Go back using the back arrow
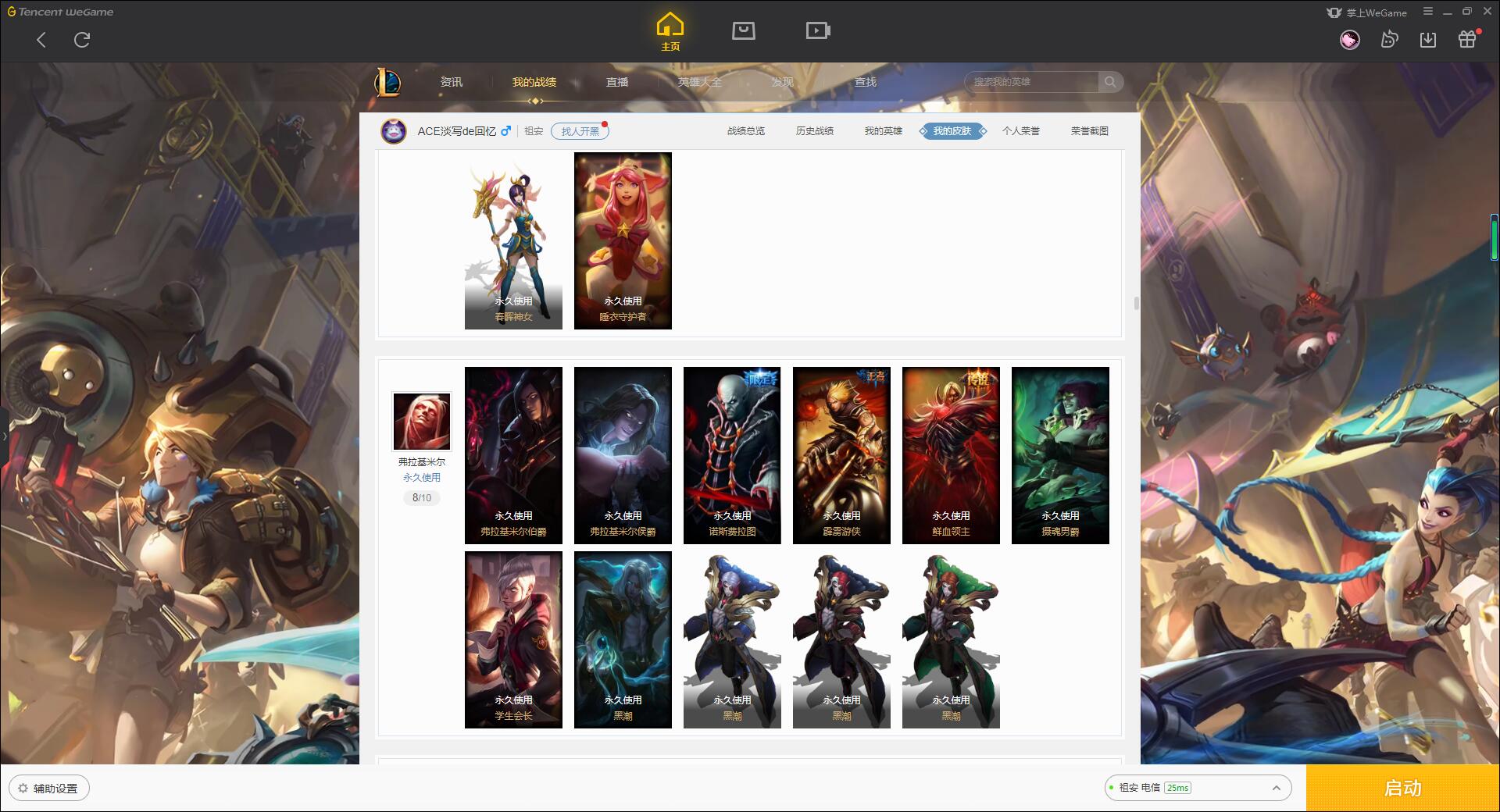This screenshot has height=812, width=1500. [41, 40]
